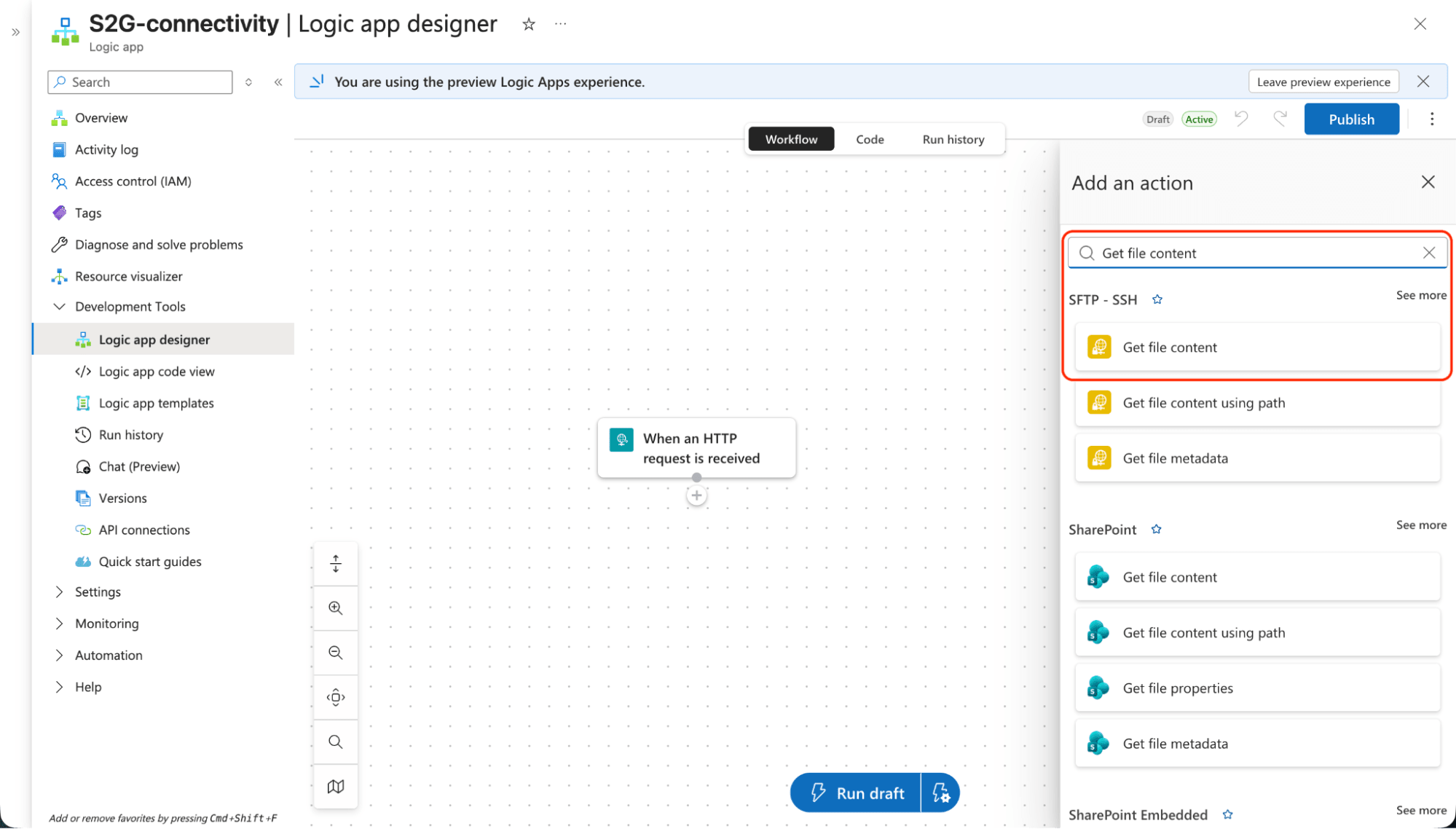Favorite the S2G-connectivity logic app star
The height and width of the screenshot is (829, 1456).
tap(529, 24)
